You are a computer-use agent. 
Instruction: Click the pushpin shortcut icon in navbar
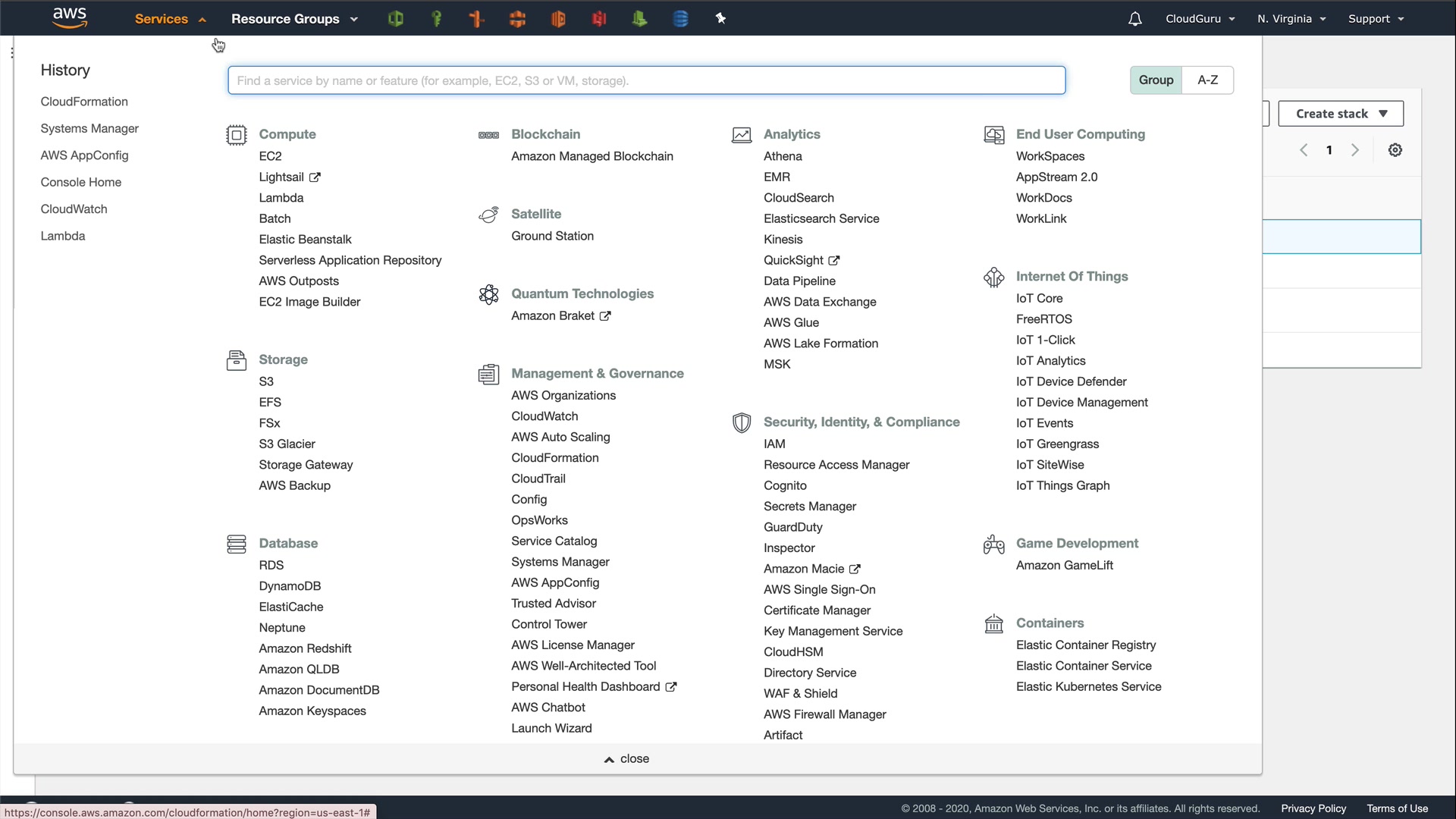tap(720, 18)
